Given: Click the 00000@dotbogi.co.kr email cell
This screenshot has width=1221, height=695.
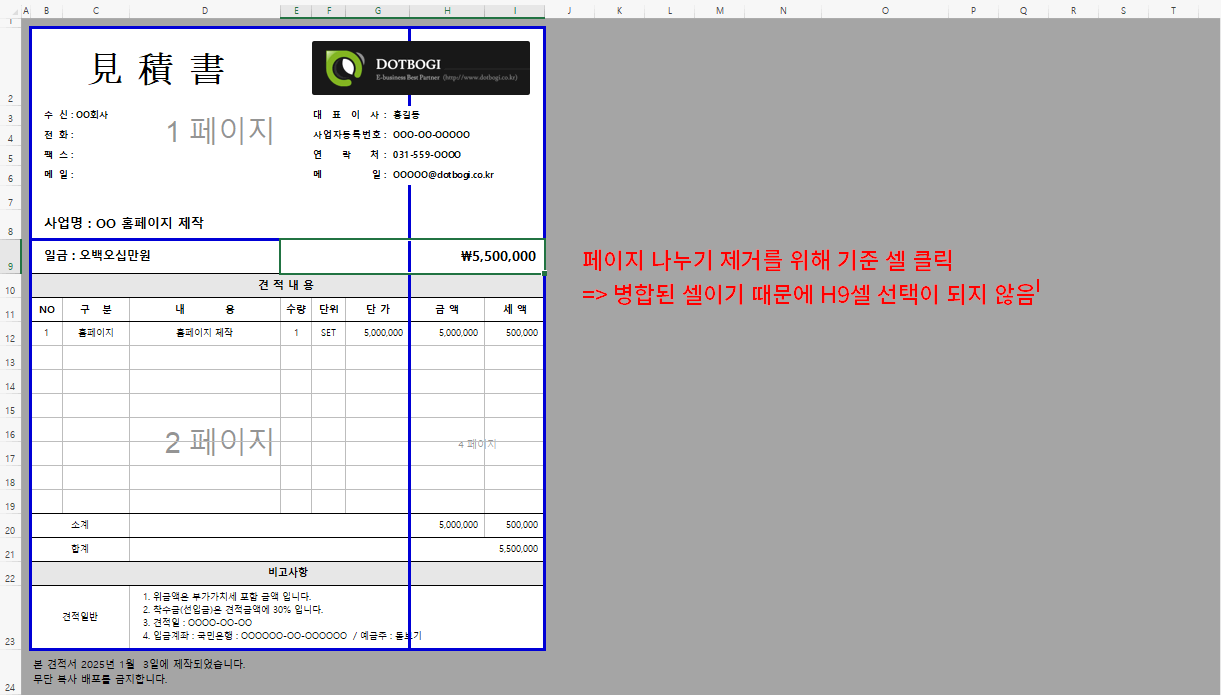Looking at the screenshot, I should click(x=443, y=174).
